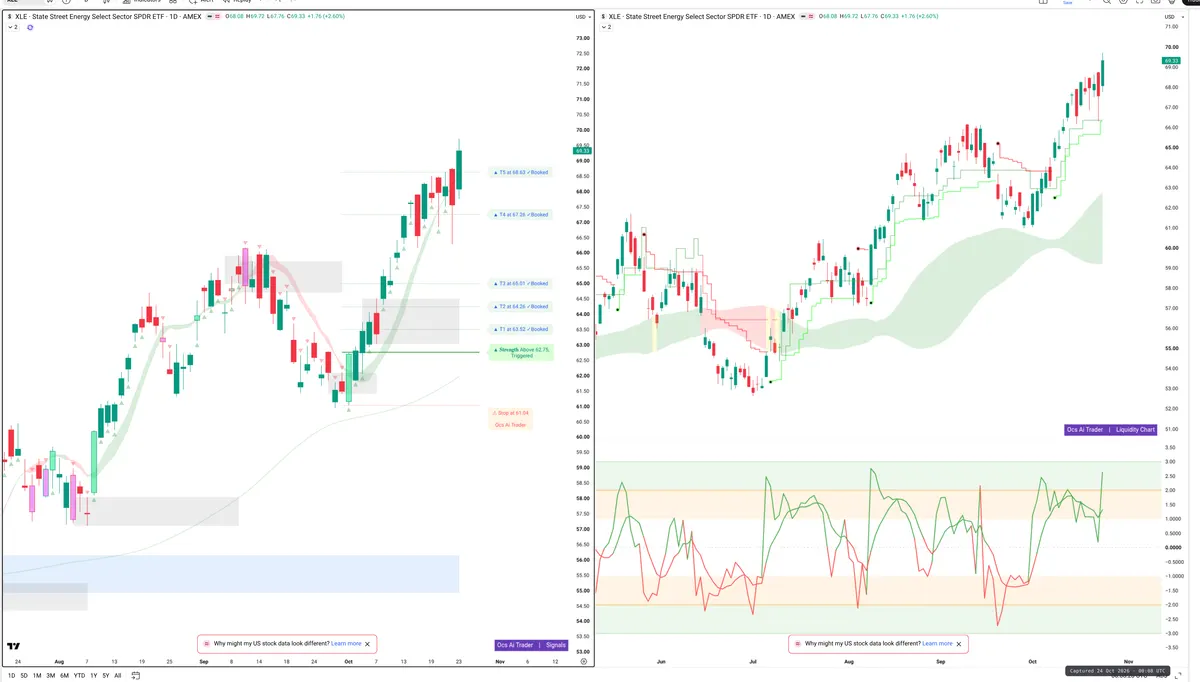Click the 'T1 at 63.52 Booked' label
This screenshot has height=682, width=1200.
point(521,329)
